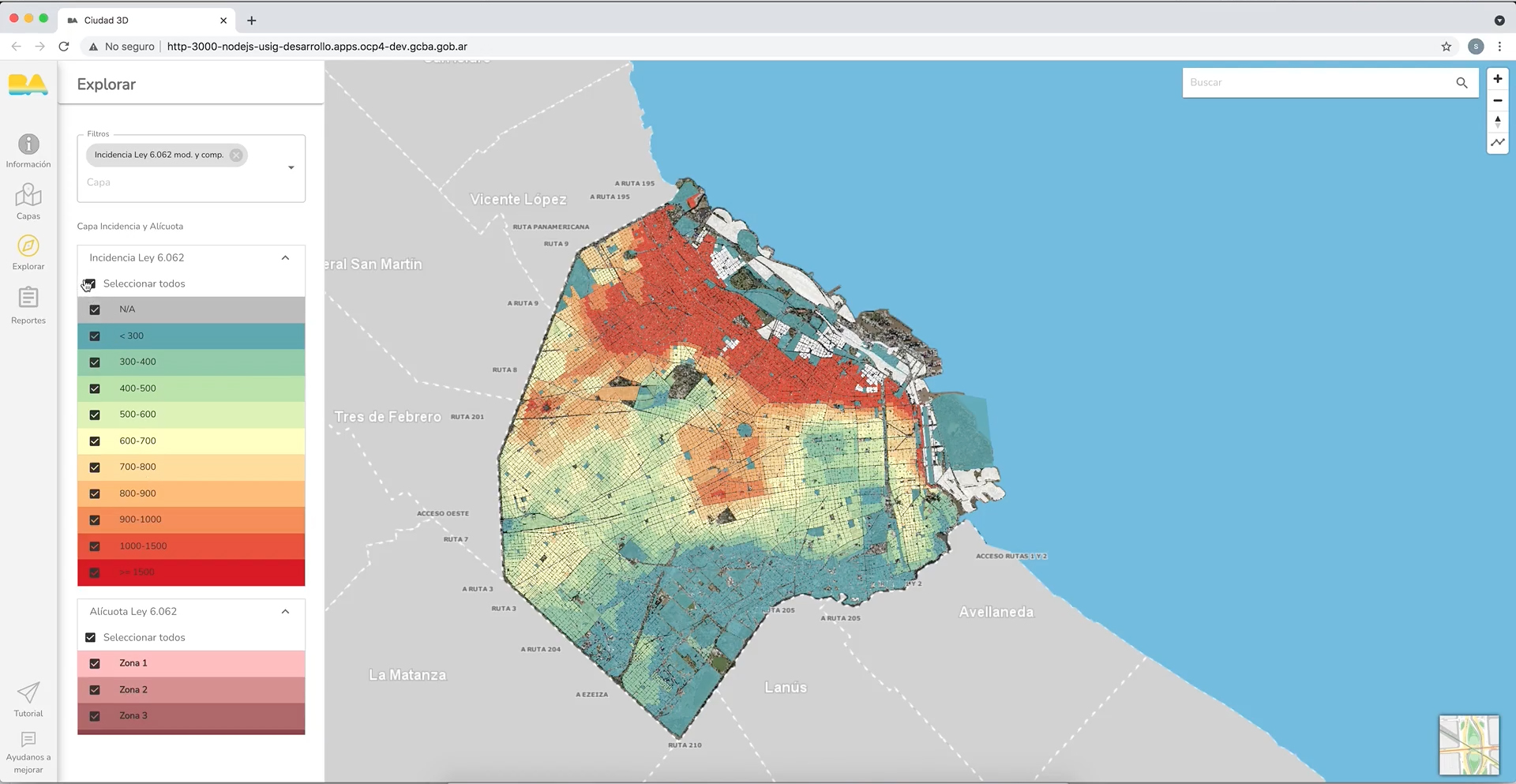Viewport: 1516px width, 784px height.
Task: Remove the Incidencia Ley 6.062 filter chip
Action: point(236,156)
